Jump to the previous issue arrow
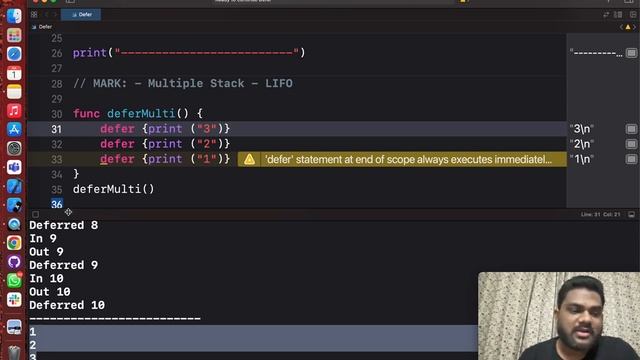 (621, 27)
